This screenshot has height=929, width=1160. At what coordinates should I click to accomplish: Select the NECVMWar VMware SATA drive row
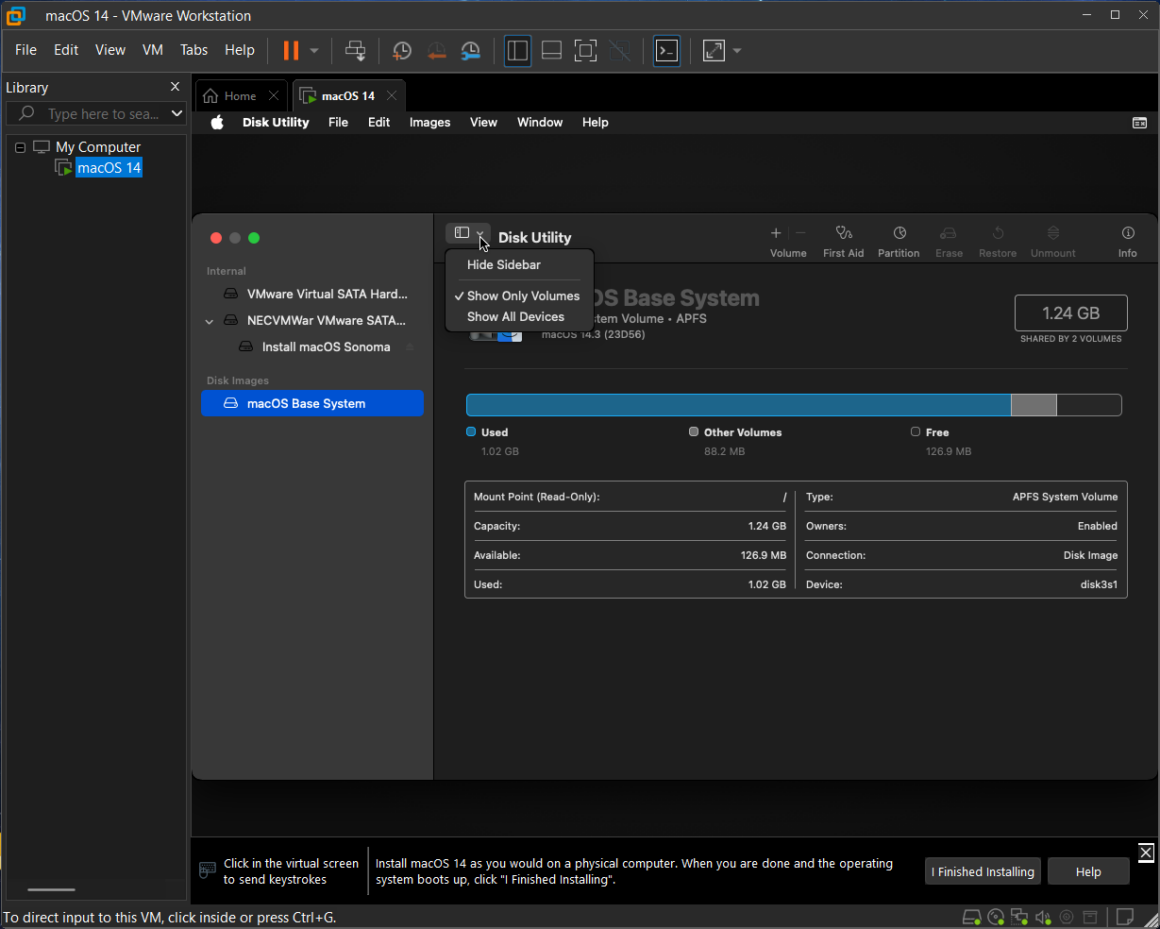(x=314, y=320)
